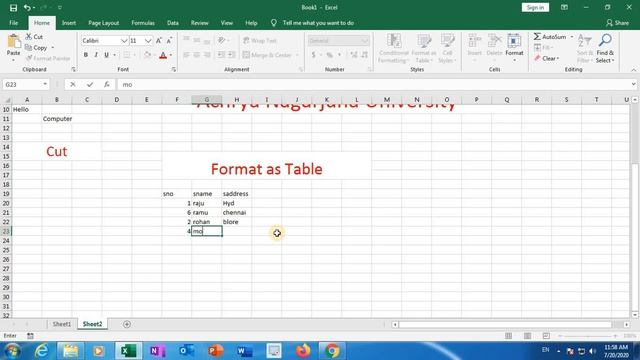Switch to the Page Layout tab
Screen dimensions: 640x360
coord(103,23)
